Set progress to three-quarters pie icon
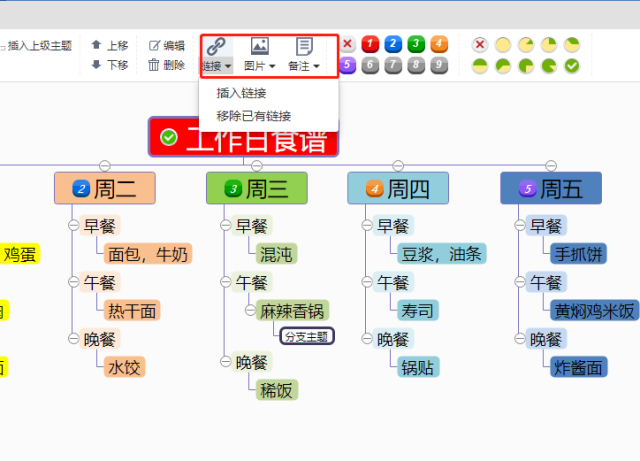This screenshot has width=640, height=461. tap(526, 66)
